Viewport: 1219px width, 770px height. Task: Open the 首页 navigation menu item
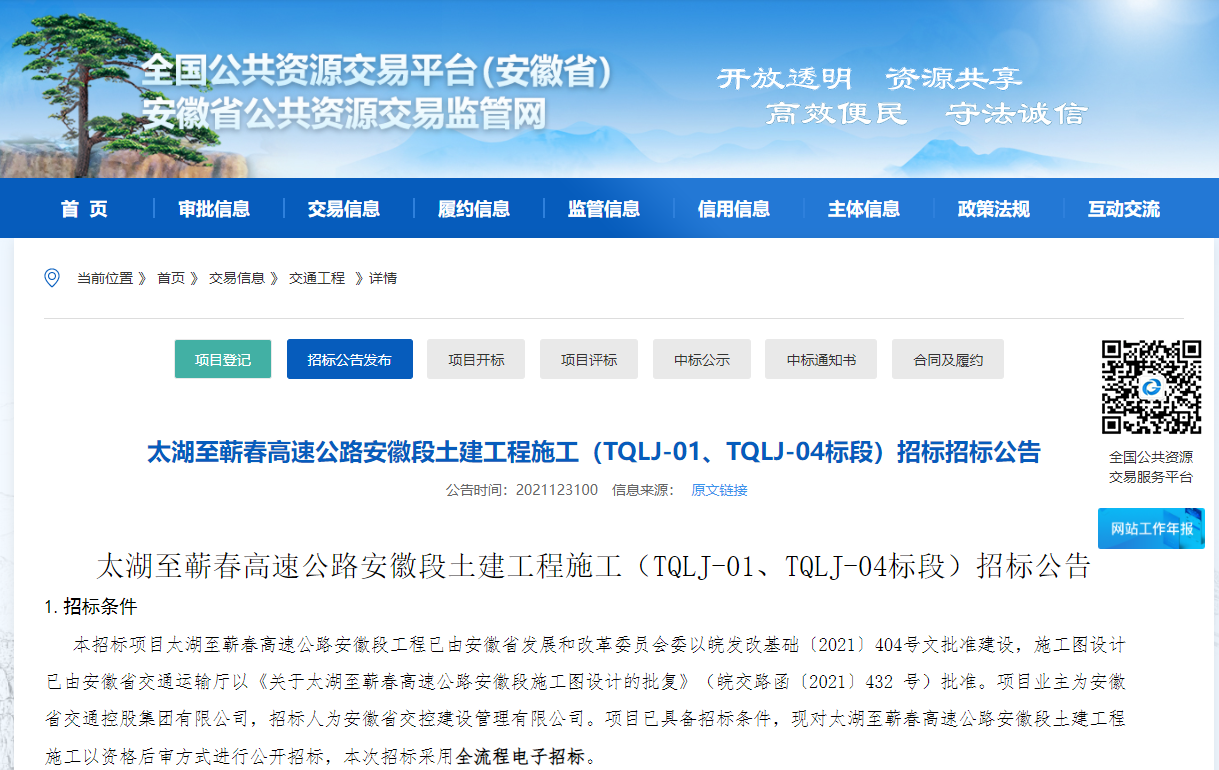[x=84, y=209]
